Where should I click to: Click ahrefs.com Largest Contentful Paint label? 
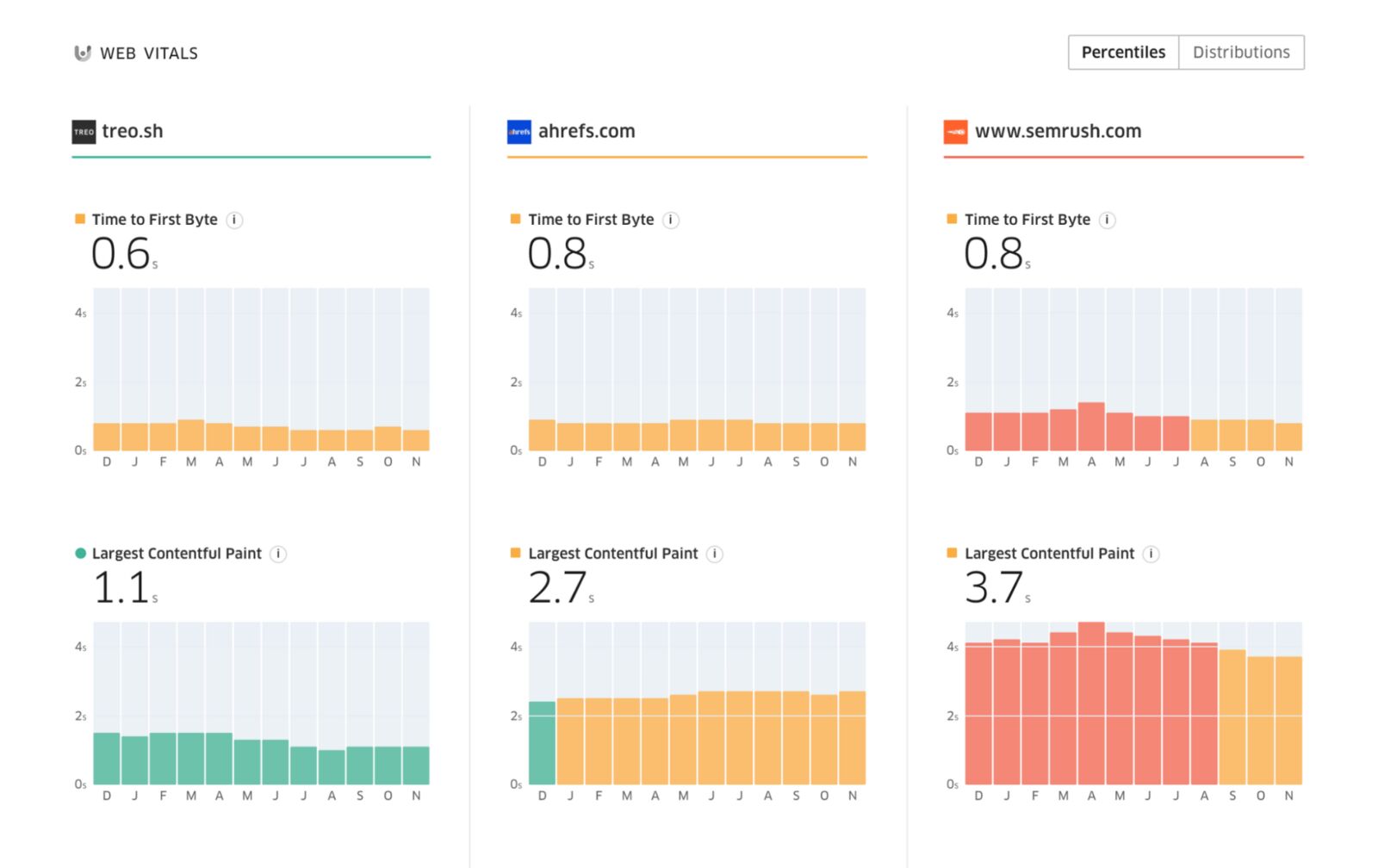point(613,554)
